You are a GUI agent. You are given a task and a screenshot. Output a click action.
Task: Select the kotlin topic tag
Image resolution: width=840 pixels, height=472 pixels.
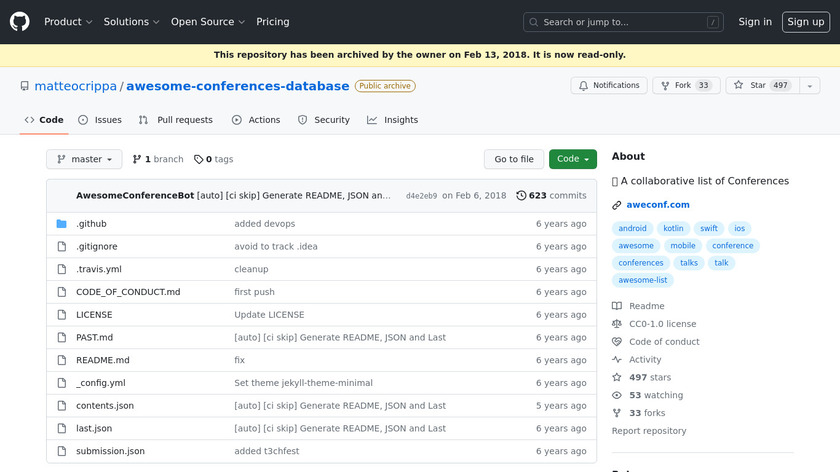672,229
